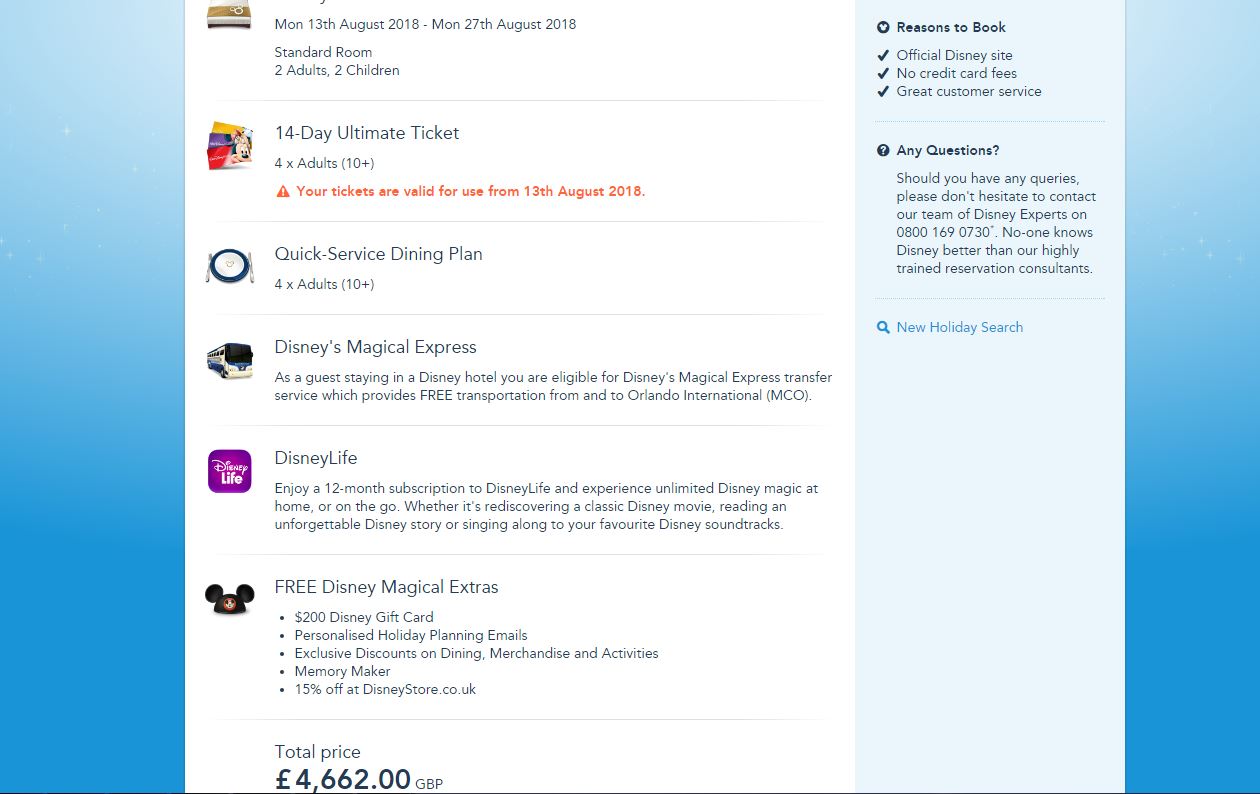Screen dimensions: 1260x794
Task: Click the Mickey ears hat icon
Action: (230, 599)
